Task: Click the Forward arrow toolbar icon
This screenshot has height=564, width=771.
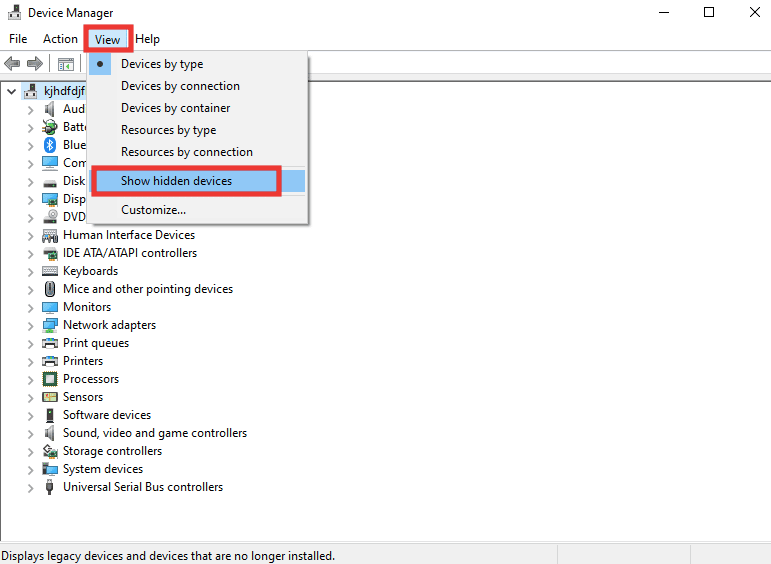Action: [34, 63]
